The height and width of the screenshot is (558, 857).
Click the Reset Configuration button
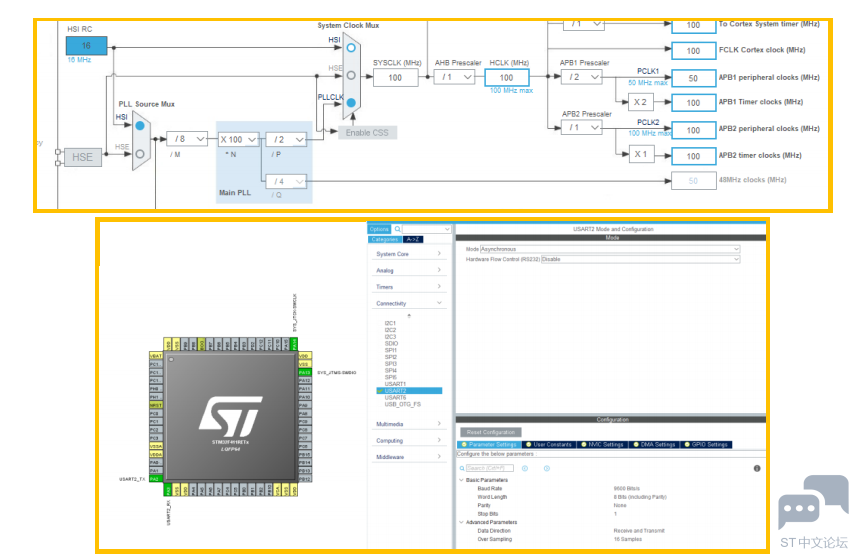click(490, 432)
